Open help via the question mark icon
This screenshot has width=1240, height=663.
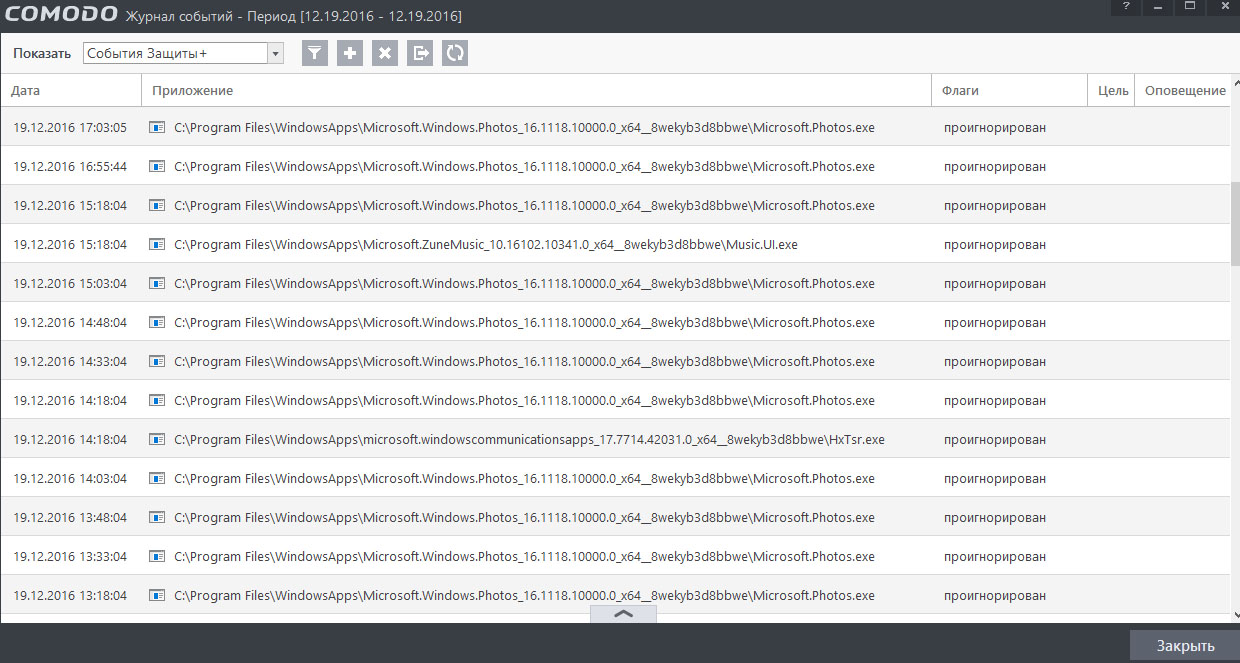click(1126, 7)
